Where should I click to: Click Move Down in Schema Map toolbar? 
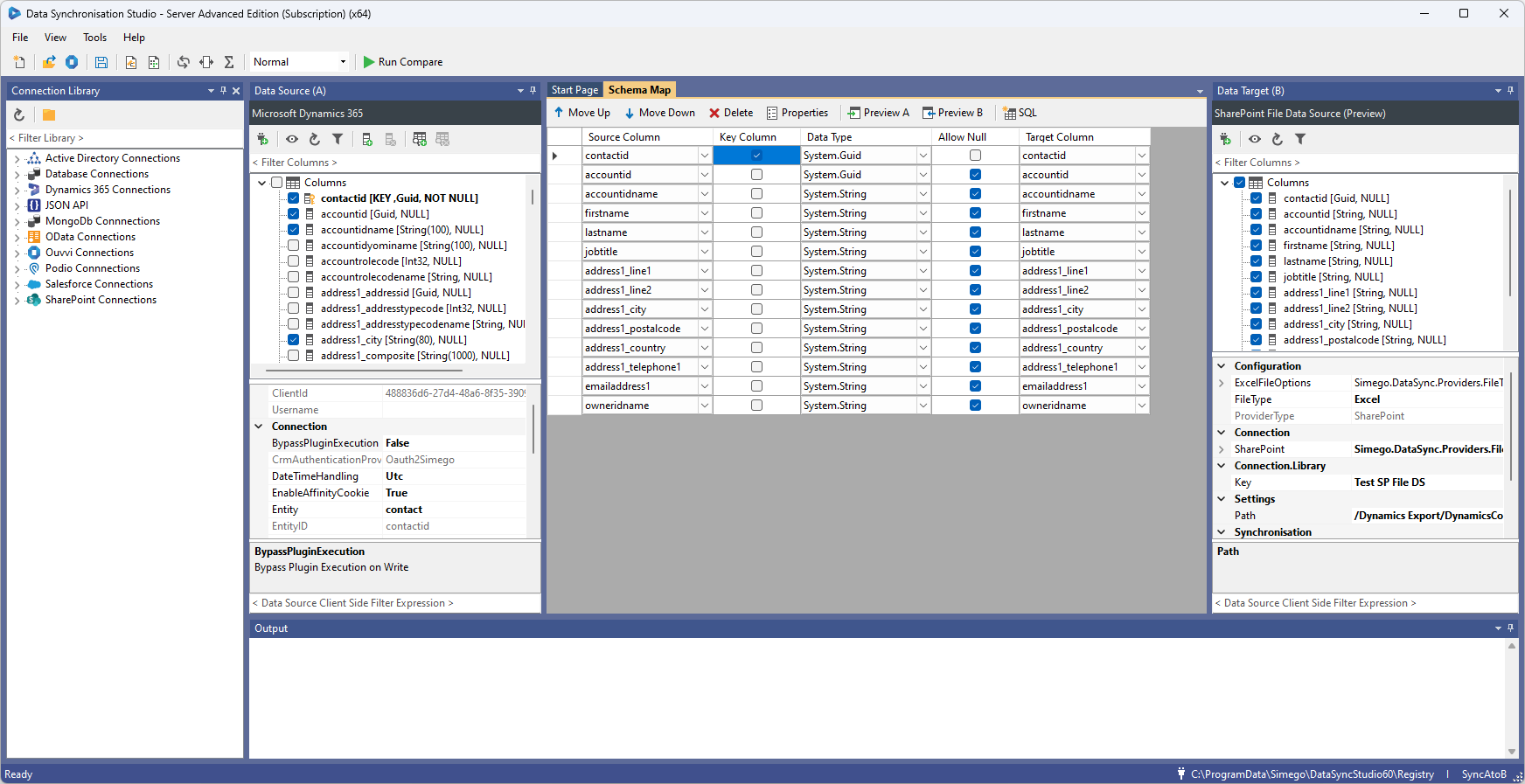(659, 113)
